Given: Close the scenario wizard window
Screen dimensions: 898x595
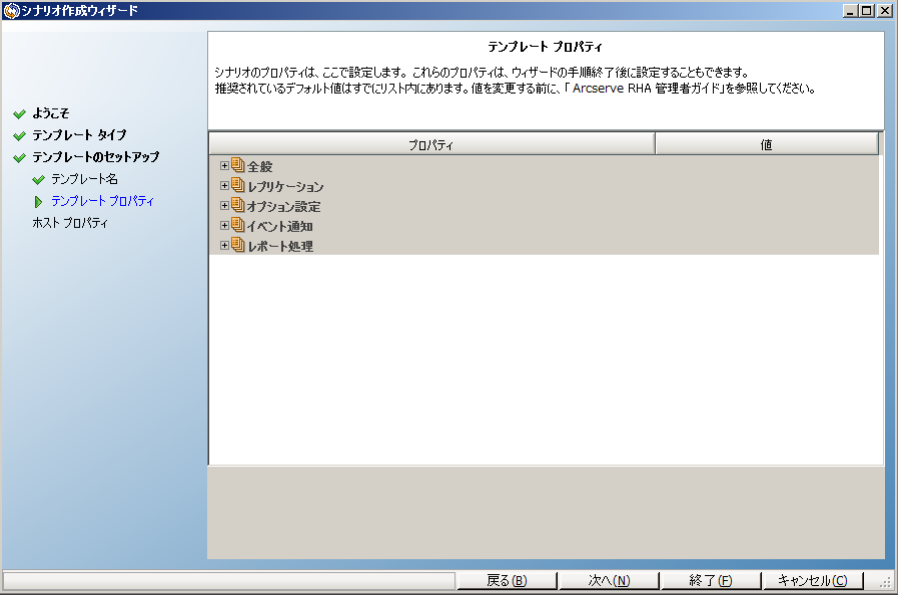Looking at the screenshot, I should (x=885, y=11).
